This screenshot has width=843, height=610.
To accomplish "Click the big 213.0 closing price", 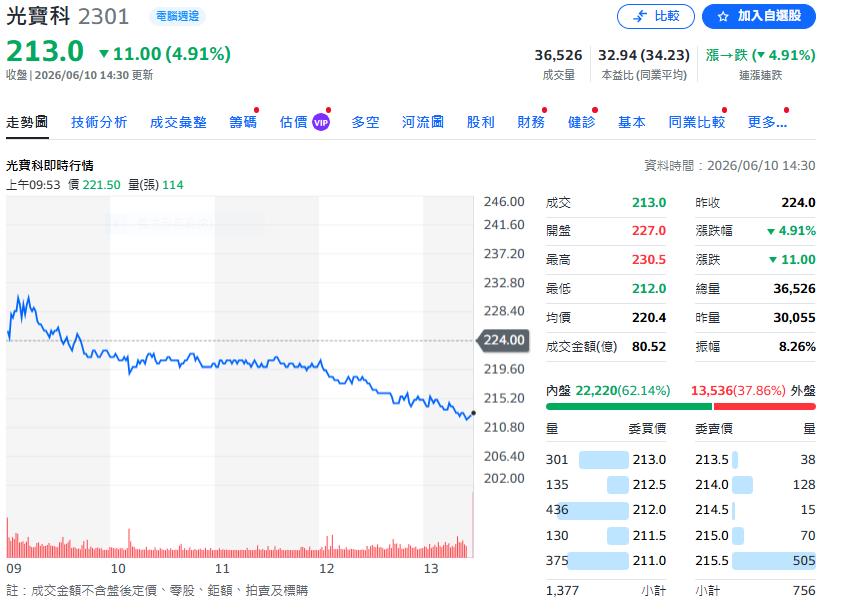I will click(x=45, y=52).
